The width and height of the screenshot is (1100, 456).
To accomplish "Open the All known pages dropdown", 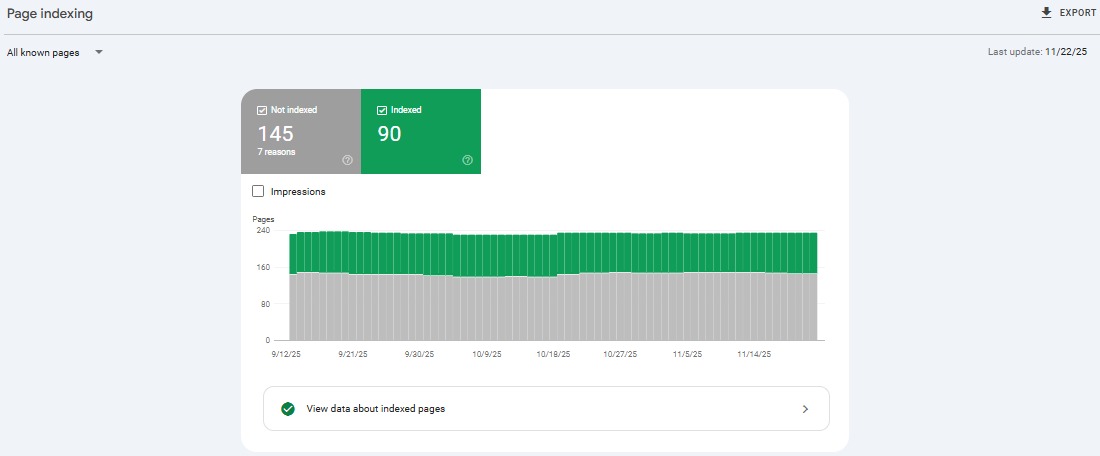I will tap(55, 53).
